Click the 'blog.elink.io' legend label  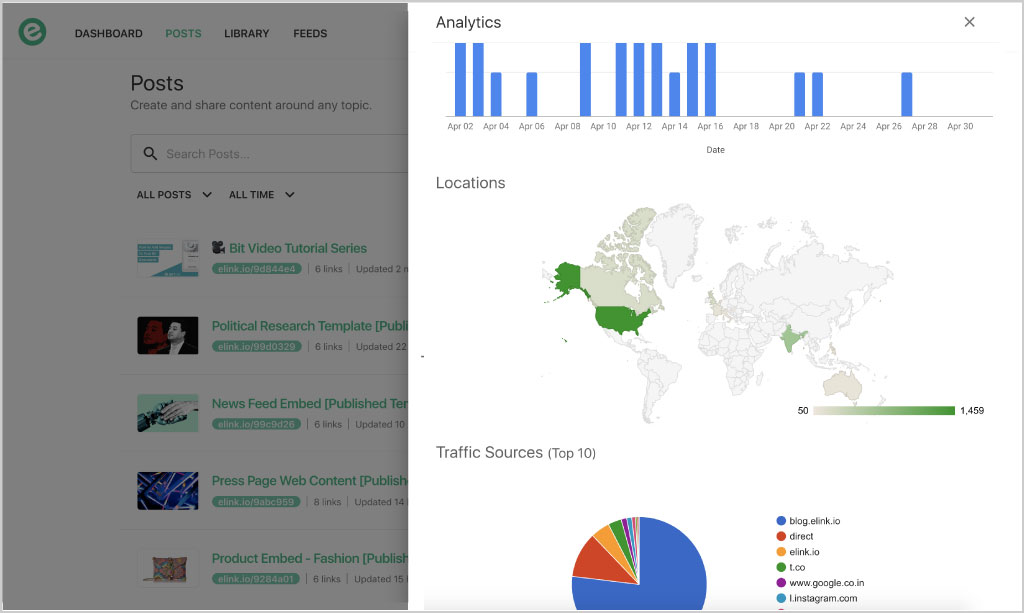[814, 520]
